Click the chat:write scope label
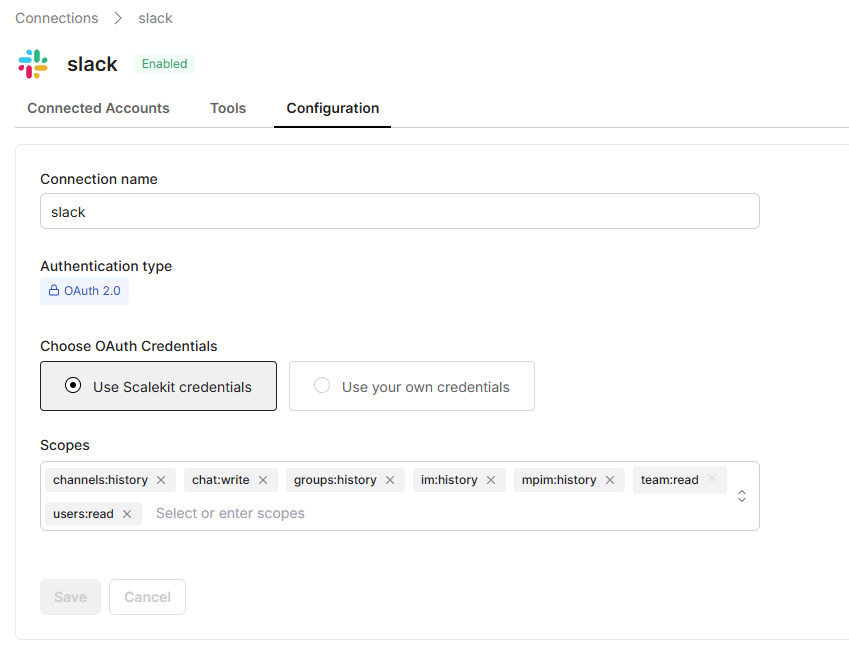The width and height of the screenshot is (849, 666). coord(221,480)
